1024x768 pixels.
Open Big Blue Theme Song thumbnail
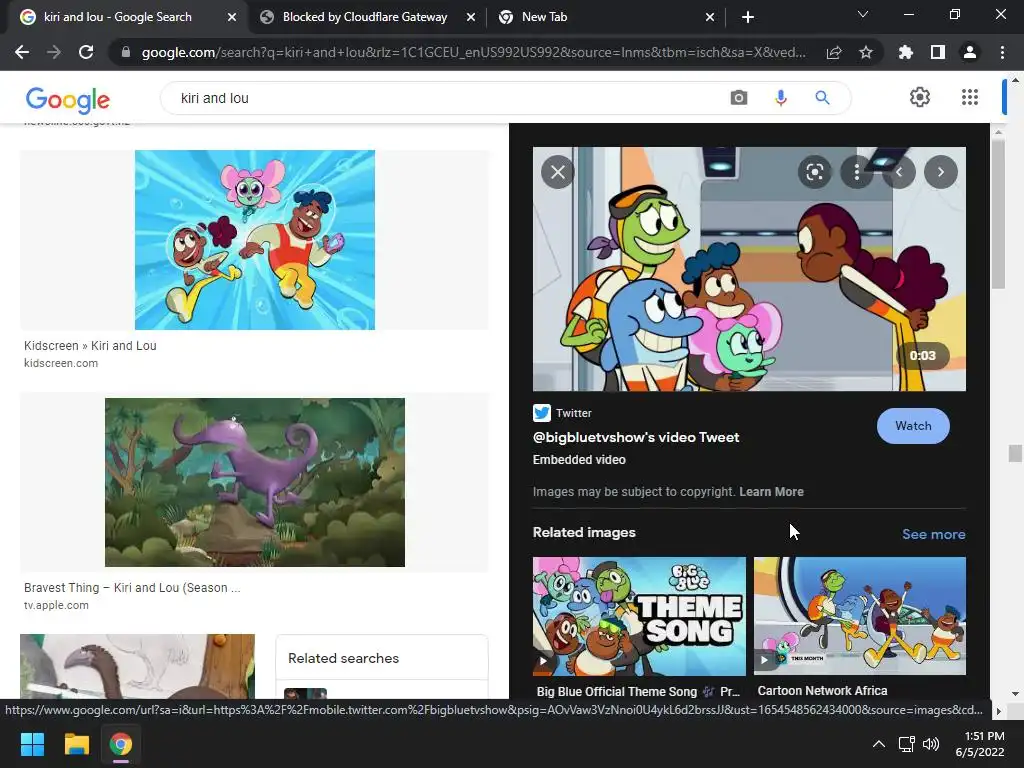(639, 616)
